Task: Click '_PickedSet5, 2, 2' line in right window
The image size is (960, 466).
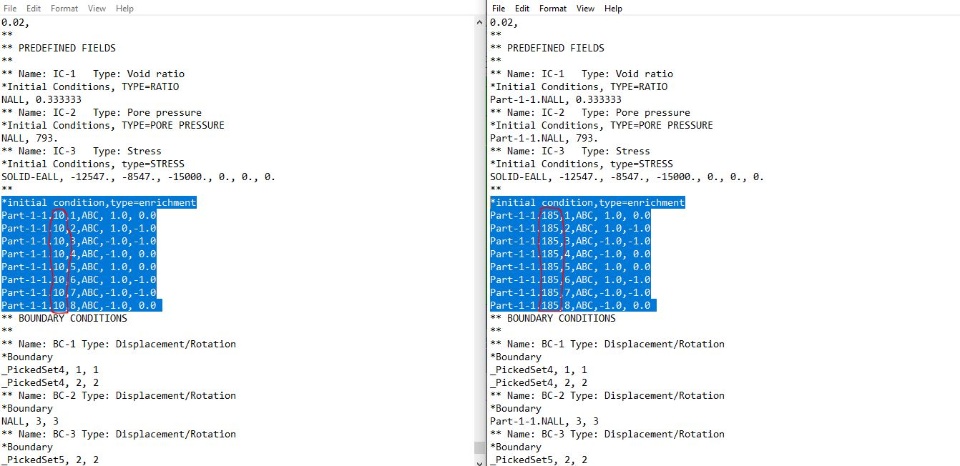Action: pyautogui.click(x=539, y=460)
